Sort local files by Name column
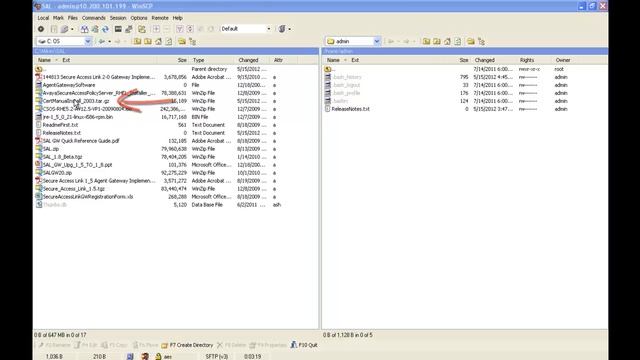 (x=44, y=60)
